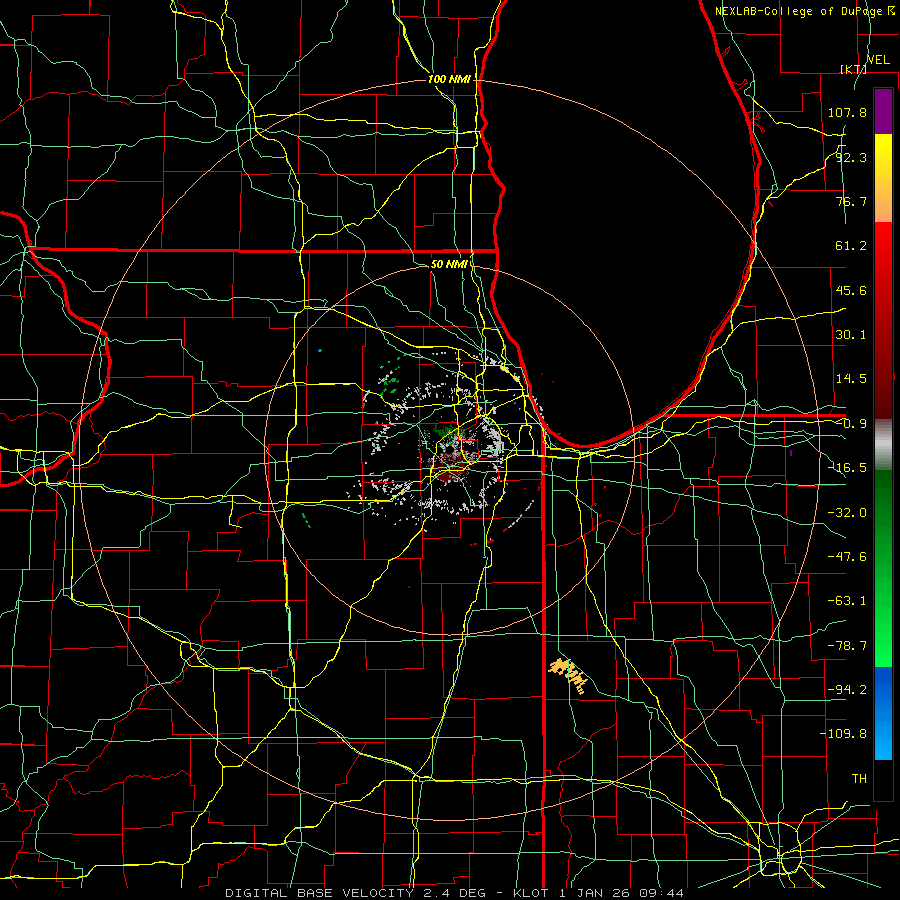The width and height of the screenshot is (900, 900).
Task: Click the 76.7 velocity scale value
Action: [x=851, y=201]
